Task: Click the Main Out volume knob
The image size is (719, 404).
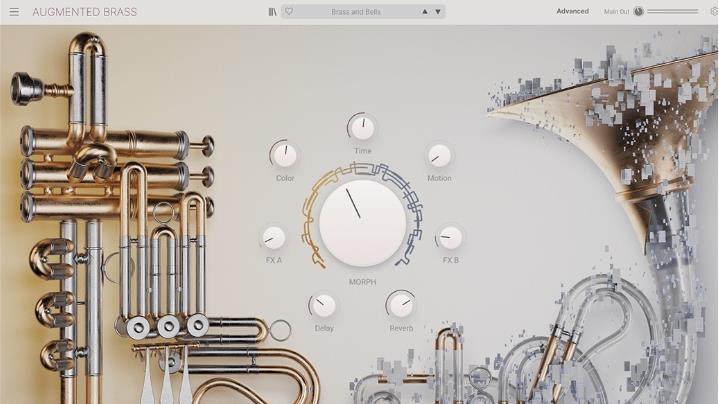Action: (639, 11)
